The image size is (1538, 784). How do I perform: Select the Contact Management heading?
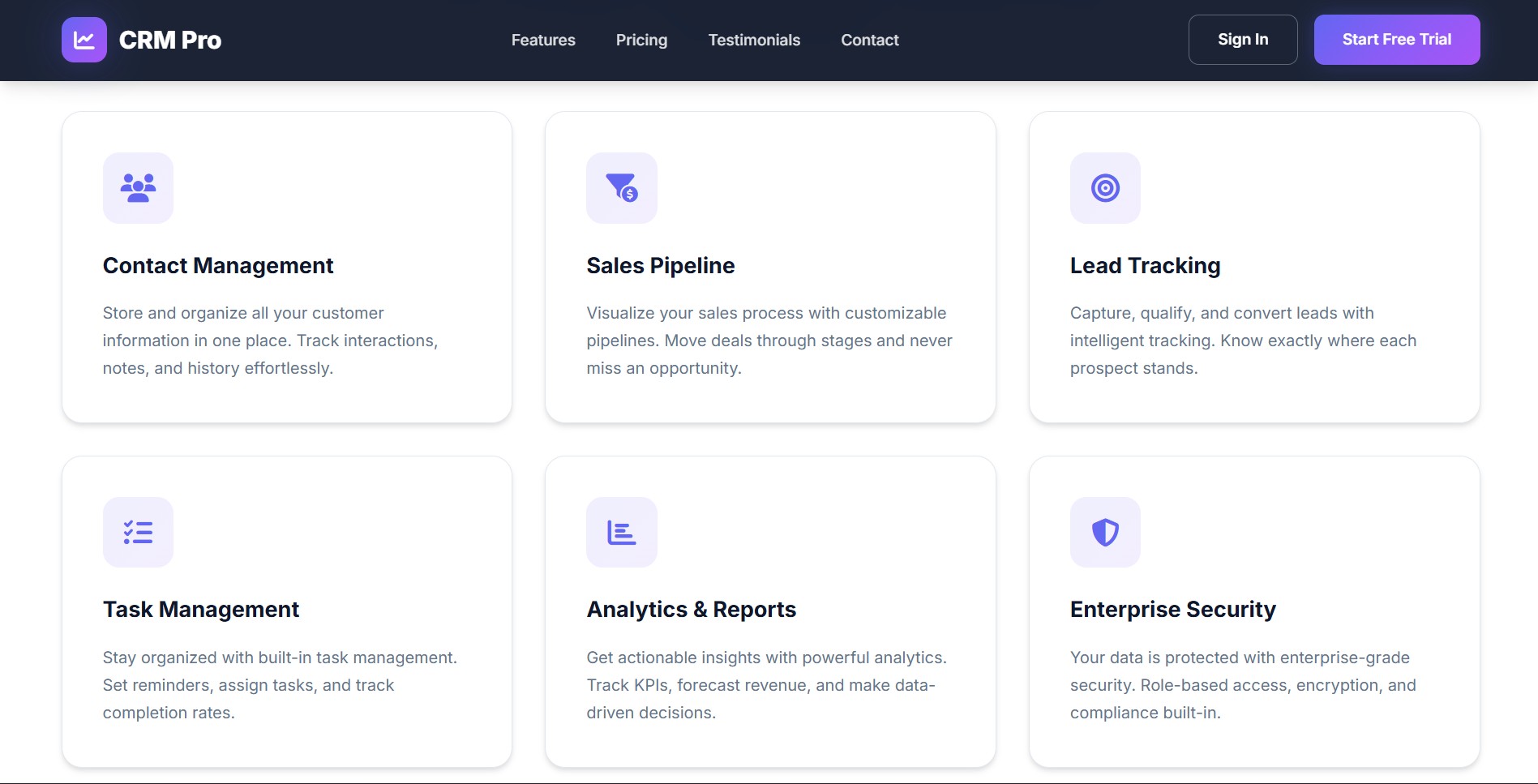(x=218, y=266)
